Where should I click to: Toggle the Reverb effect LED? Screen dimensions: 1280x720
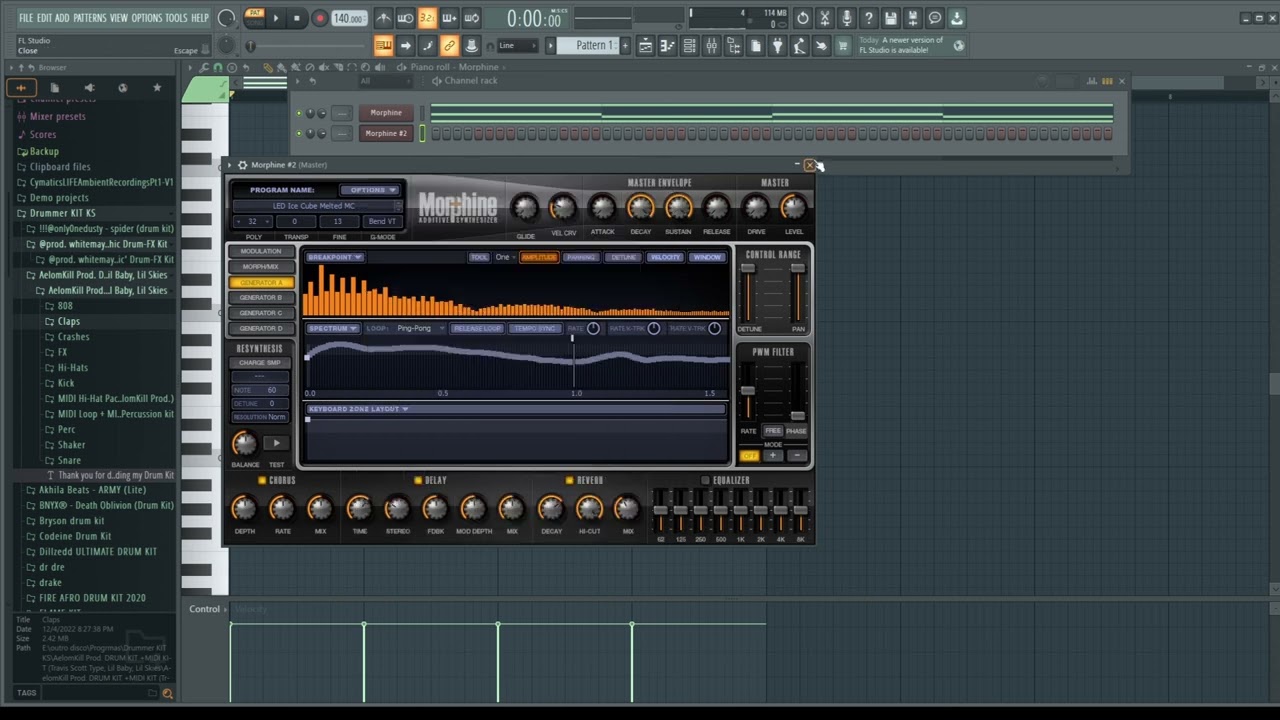(569, 480)
